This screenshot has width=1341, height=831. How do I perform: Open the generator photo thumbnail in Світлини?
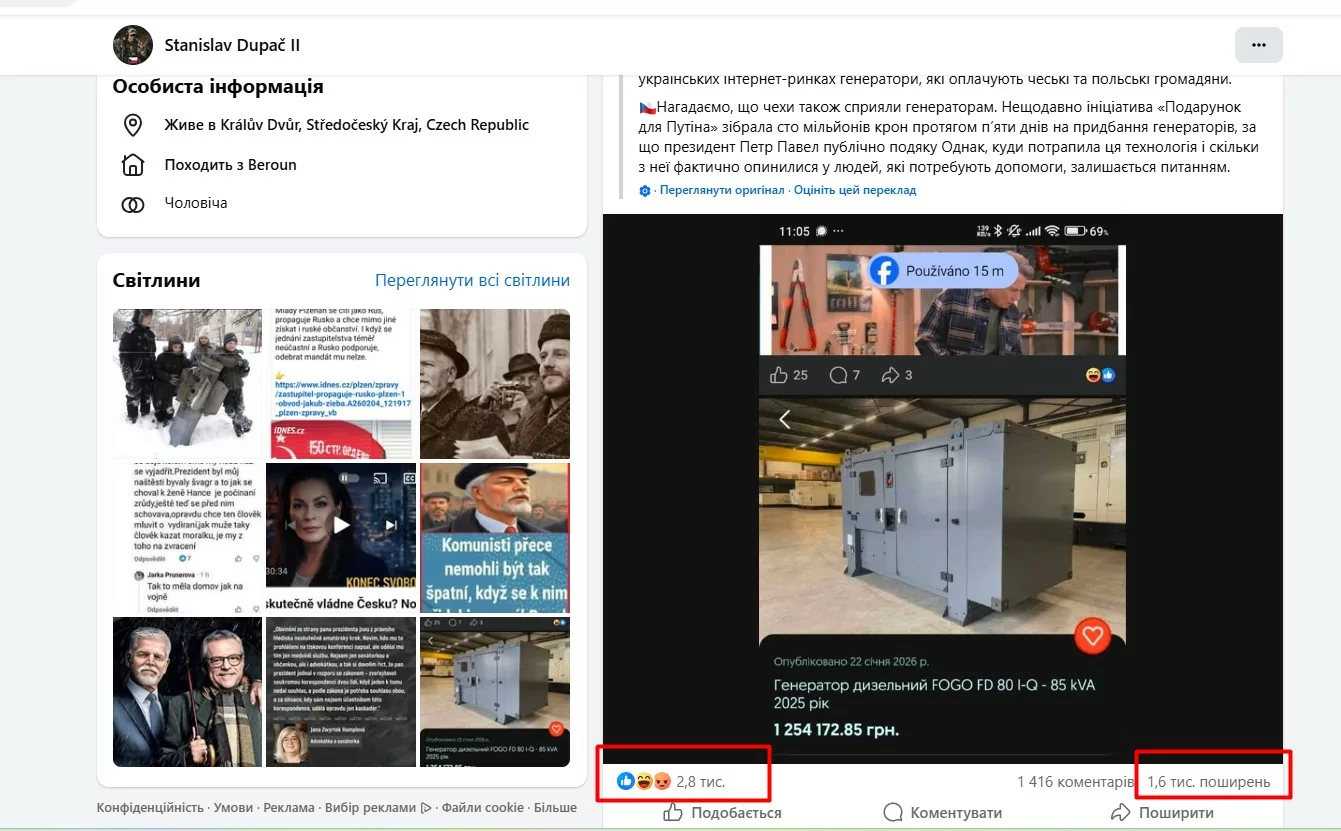pyautogui.click(x=495, y=691)
